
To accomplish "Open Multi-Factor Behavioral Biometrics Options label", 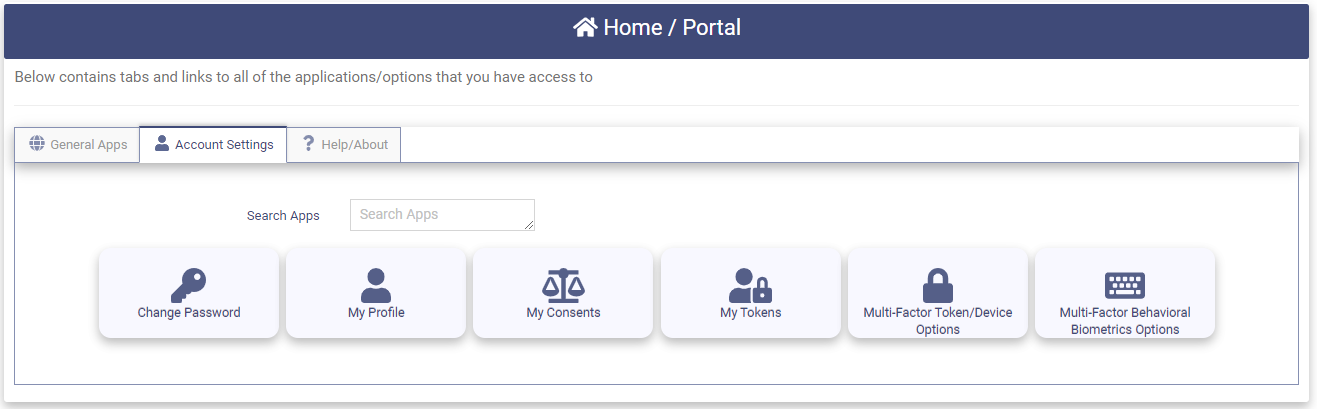I will [1124, 321].
